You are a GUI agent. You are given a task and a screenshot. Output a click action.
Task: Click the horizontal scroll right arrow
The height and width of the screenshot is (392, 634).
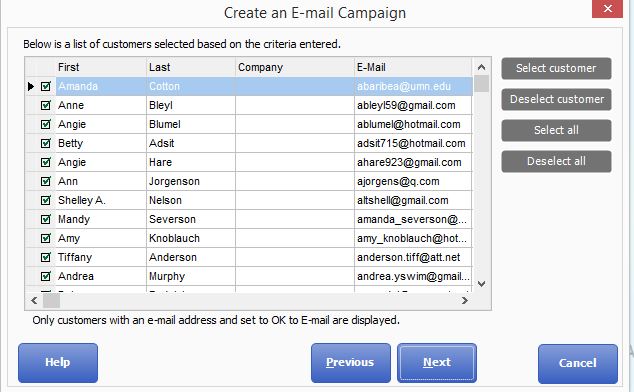tap(465, 301)
